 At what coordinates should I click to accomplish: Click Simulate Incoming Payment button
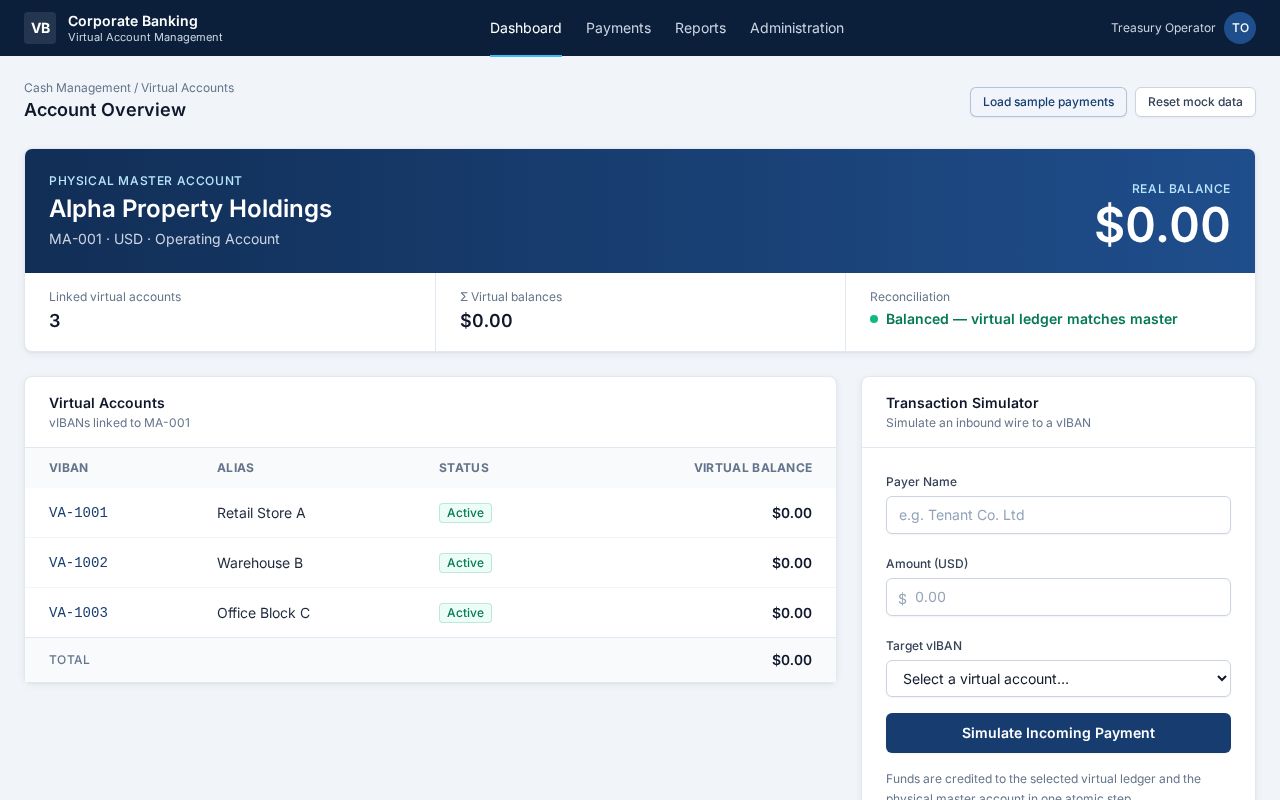(x=1058, y=733)
